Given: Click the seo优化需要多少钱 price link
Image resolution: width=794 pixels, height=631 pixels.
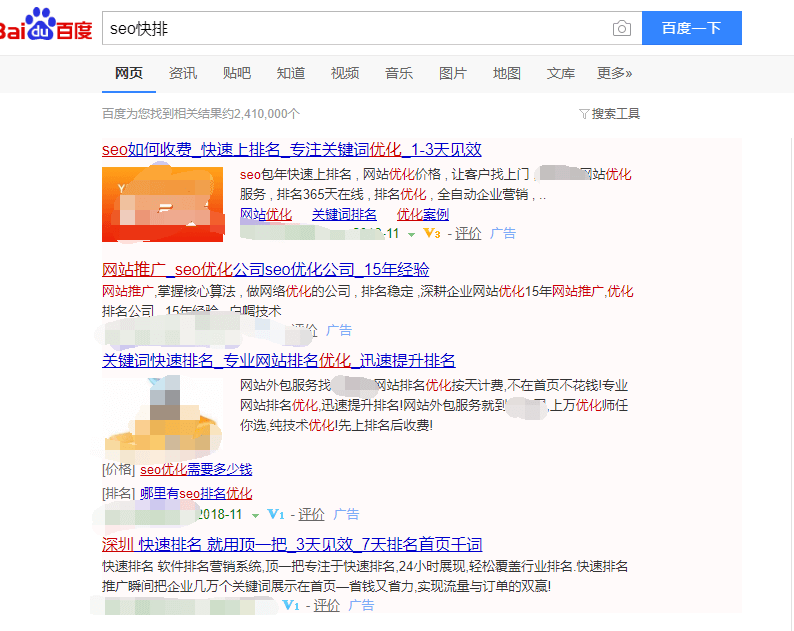Looking at the screenshot, I should coord(196,470).
